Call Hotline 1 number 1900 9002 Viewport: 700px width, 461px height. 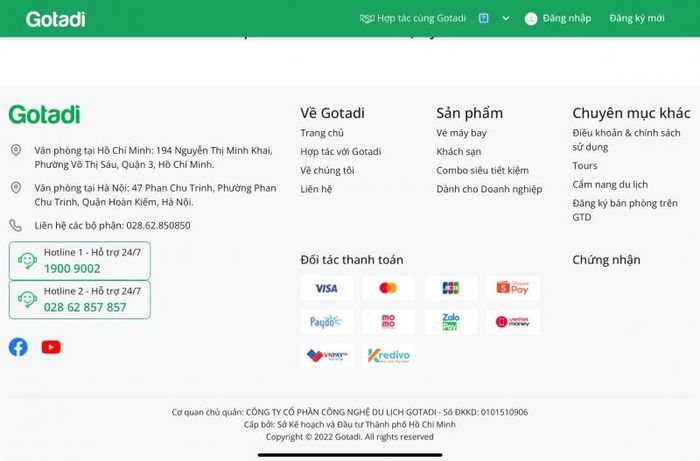[72, 268]
